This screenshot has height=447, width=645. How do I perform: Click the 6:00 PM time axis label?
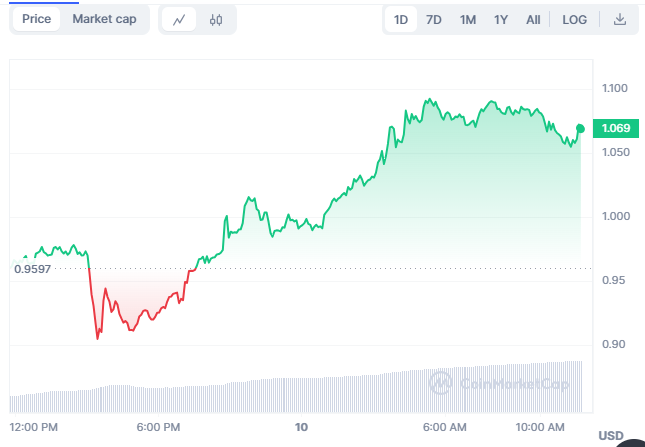(159, 427)
